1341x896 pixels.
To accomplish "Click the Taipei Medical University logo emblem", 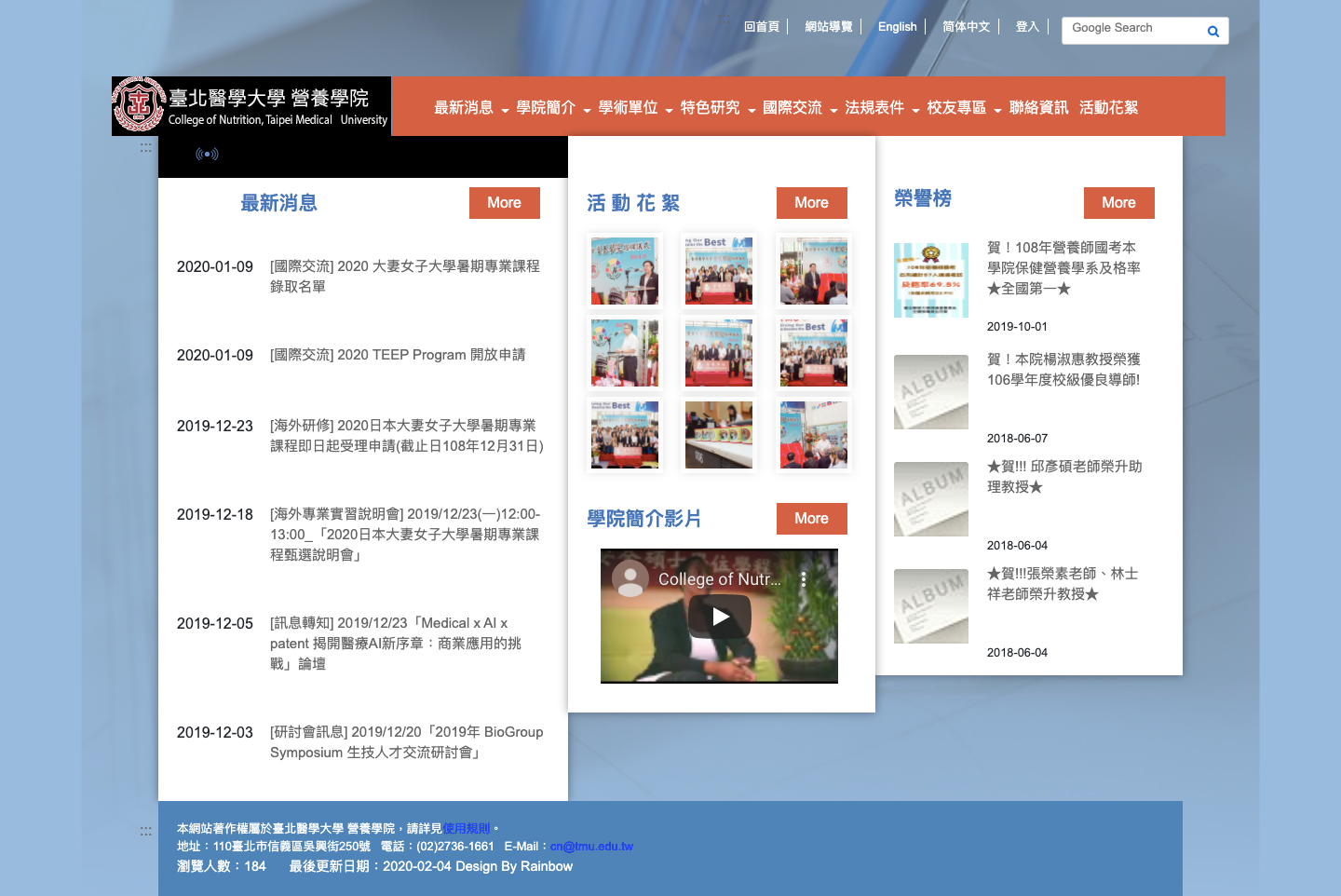I will 139,105.
